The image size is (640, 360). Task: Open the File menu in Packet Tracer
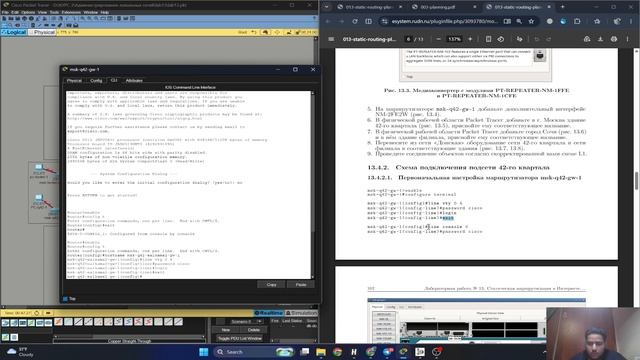[5, 12]
